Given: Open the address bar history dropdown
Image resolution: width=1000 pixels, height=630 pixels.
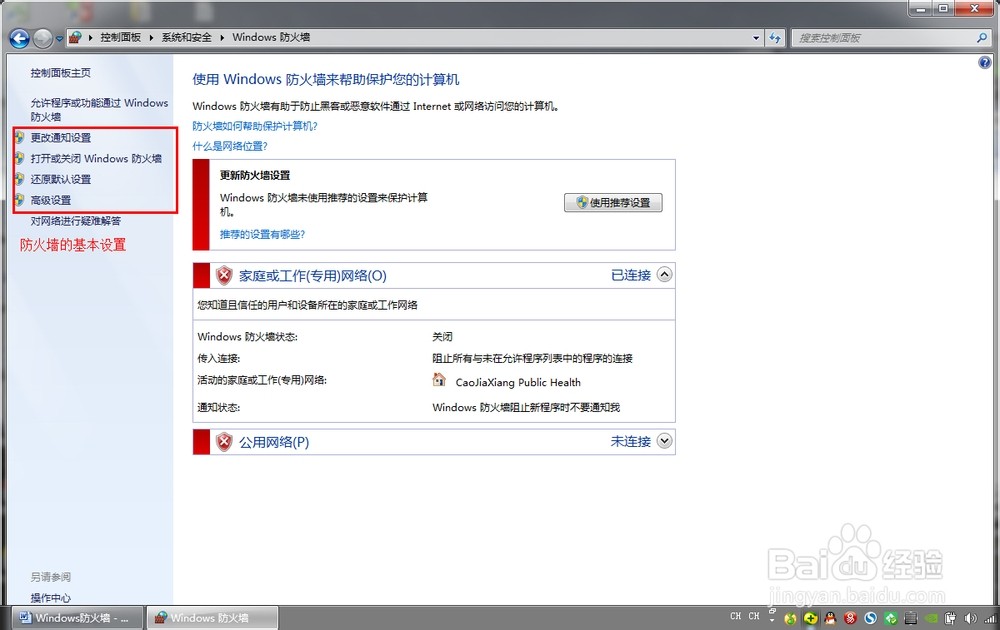Looking at the screenshot, I should point(756,38).
